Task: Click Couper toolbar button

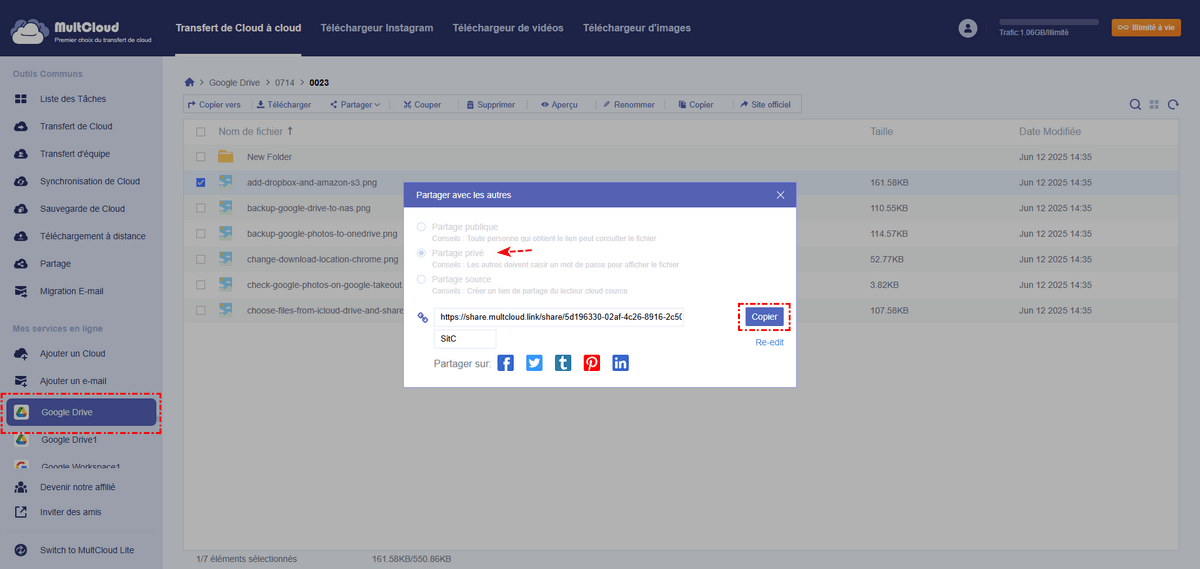Action: (x=422, y=104)
